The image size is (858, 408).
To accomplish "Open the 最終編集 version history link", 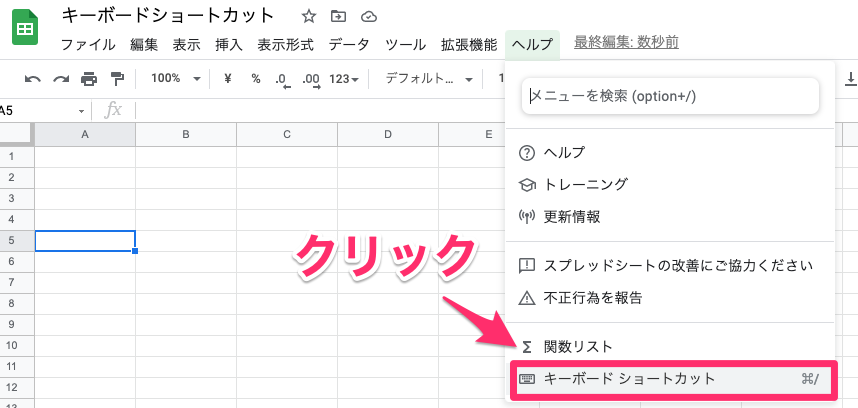I will 626,43.
